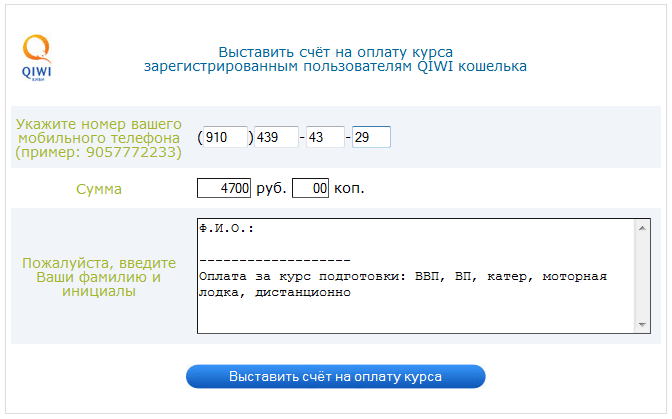Click the text area's vertical scrollbar track
The image size is (672, 419).
click(x=642, y=275)
